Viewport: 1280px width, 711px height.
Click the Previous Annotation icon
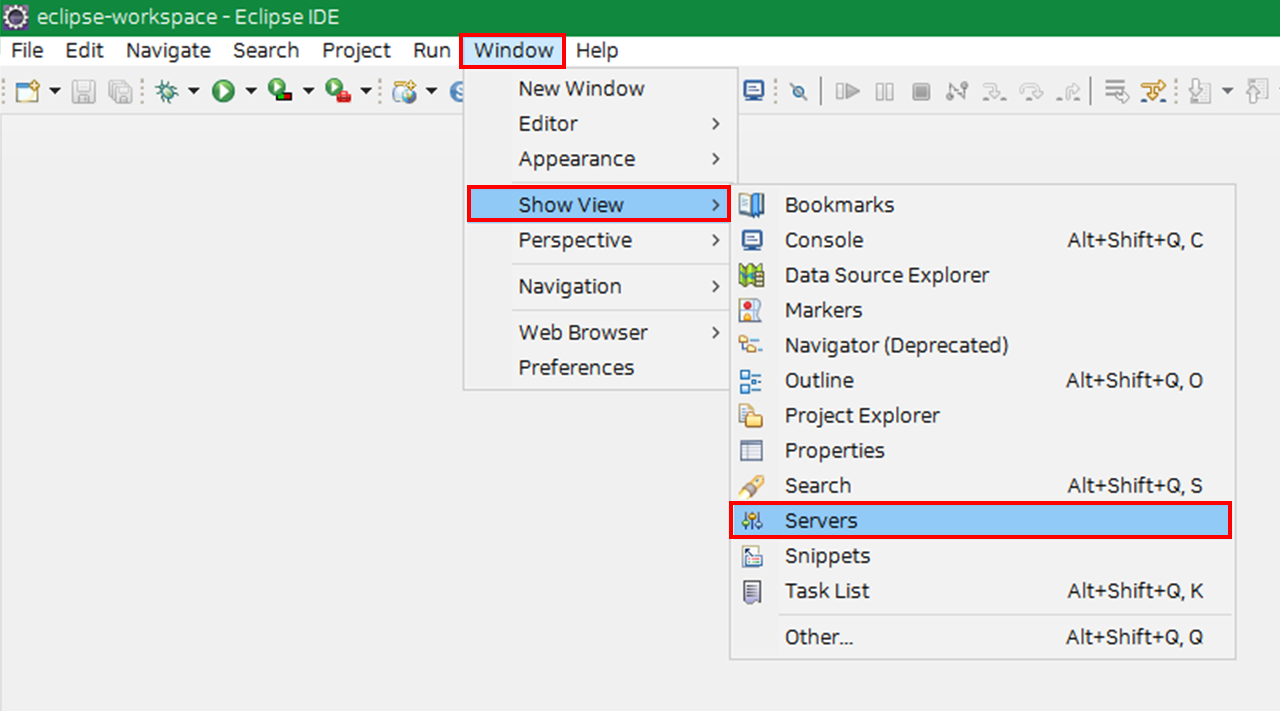pyautogui.click(x=1257, y=92)
